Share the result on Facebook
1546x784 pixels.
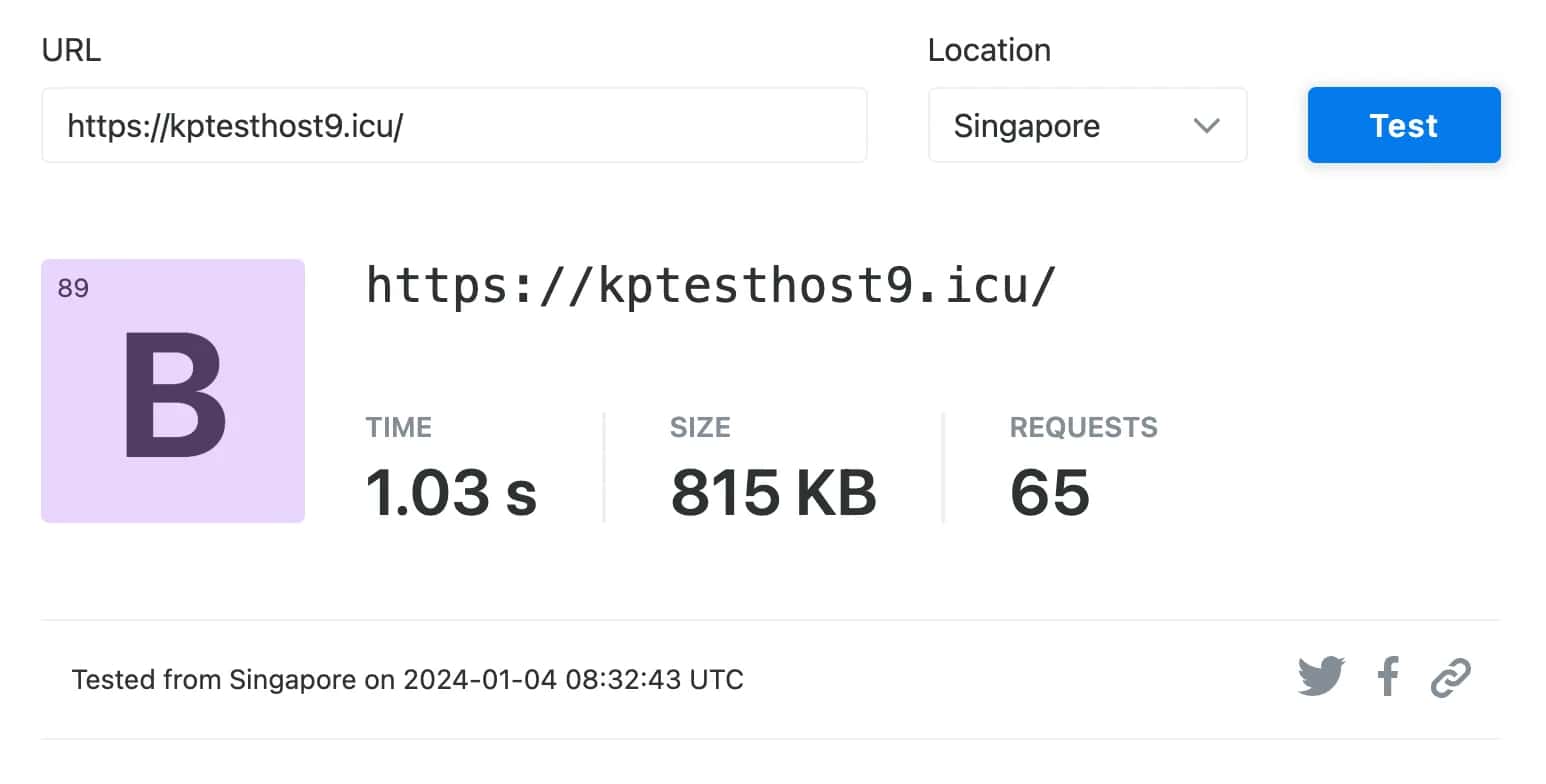(1387, 677)
